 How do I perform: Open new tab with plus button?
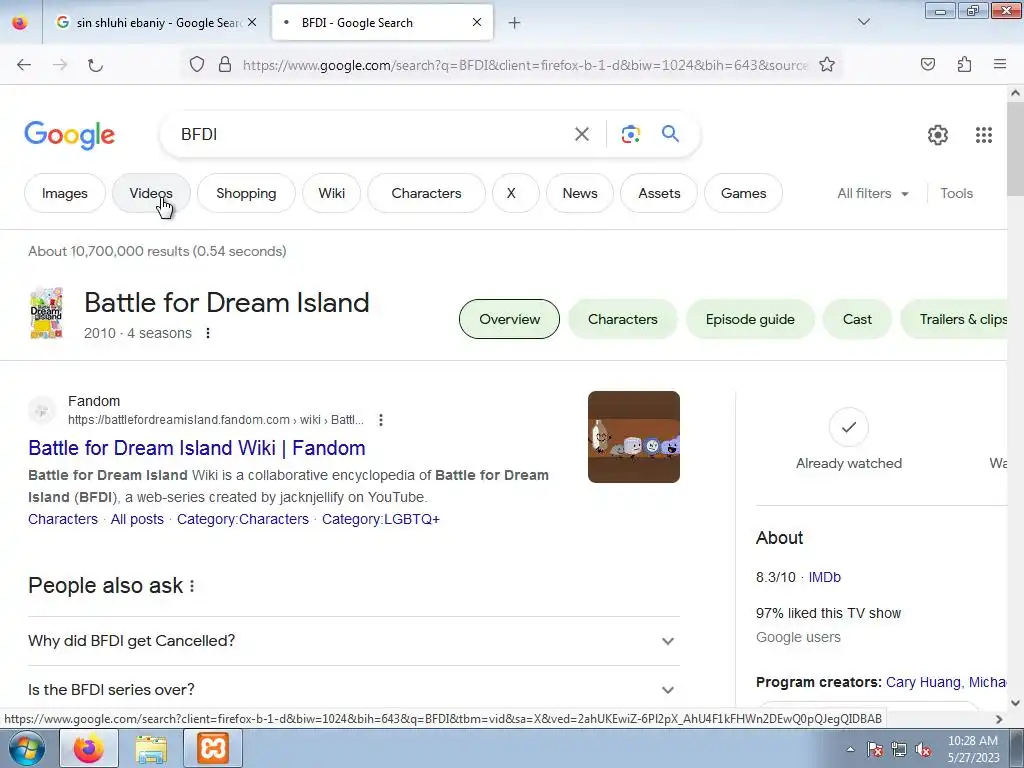click(515, 23)
